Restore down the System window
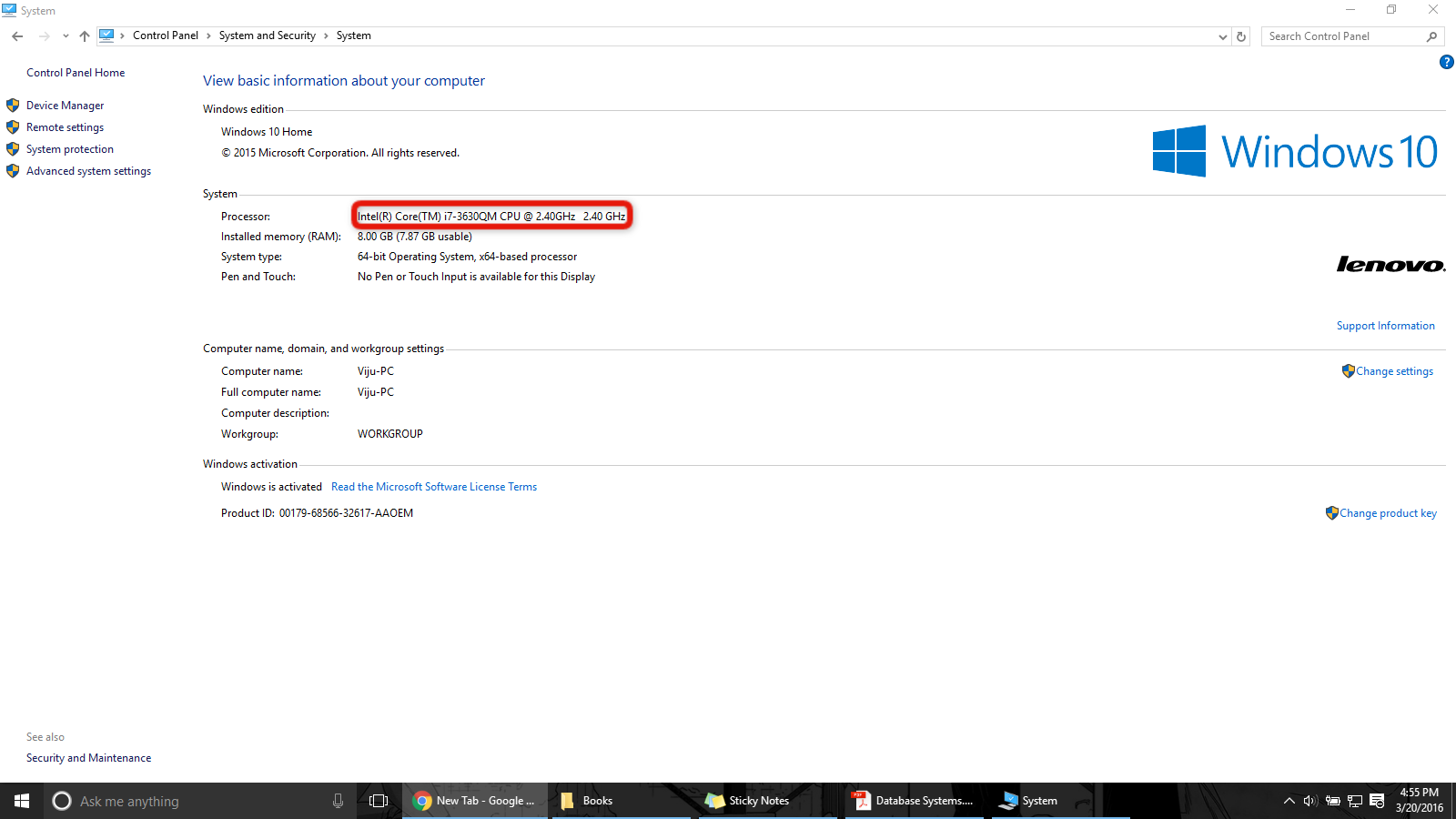 (x=1391, y=10)
